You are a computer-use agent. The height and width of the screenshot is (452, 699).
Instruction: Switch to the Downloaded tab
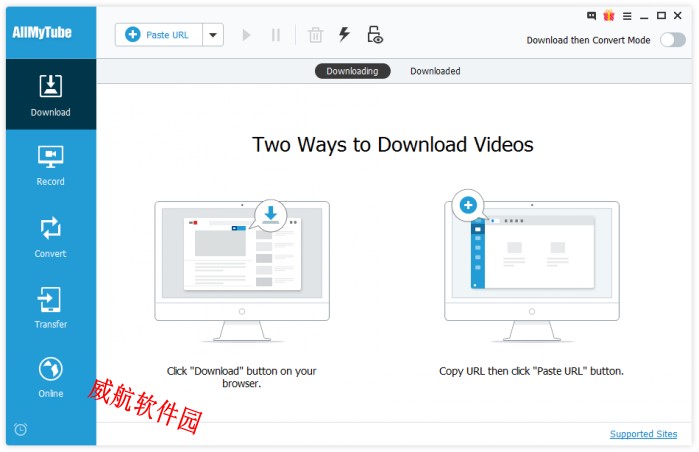(x=435, y=71)
